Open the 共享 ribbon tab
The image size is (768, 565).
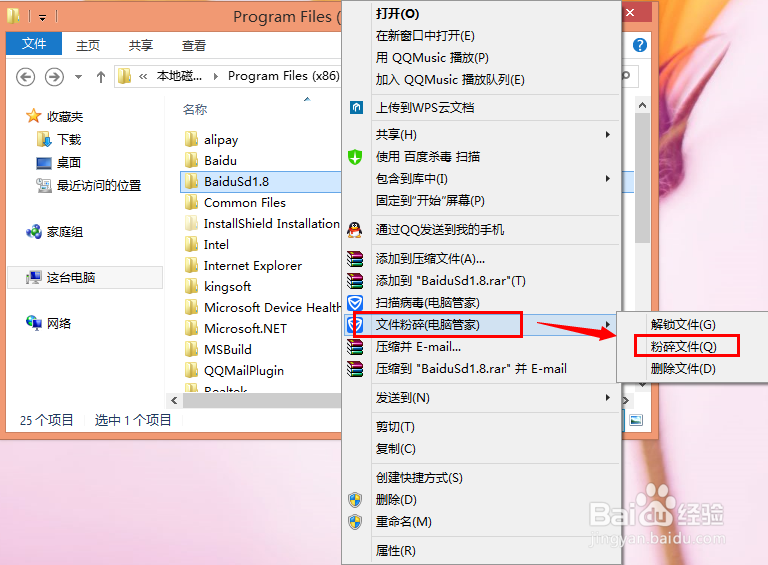point(141,46)
